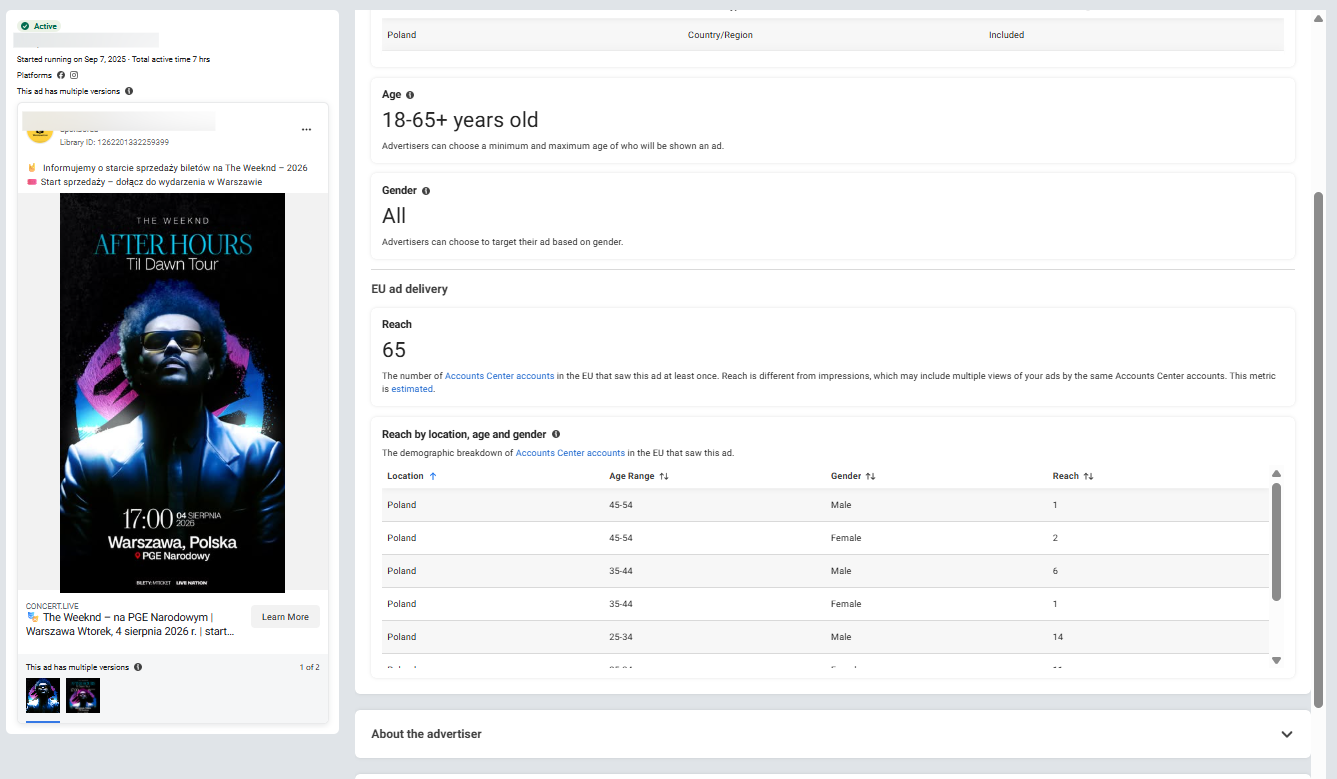1337x779 pixels.
Task: Click Reach cell '6' for 35-44 Male
Action: tap(1055, 571)
